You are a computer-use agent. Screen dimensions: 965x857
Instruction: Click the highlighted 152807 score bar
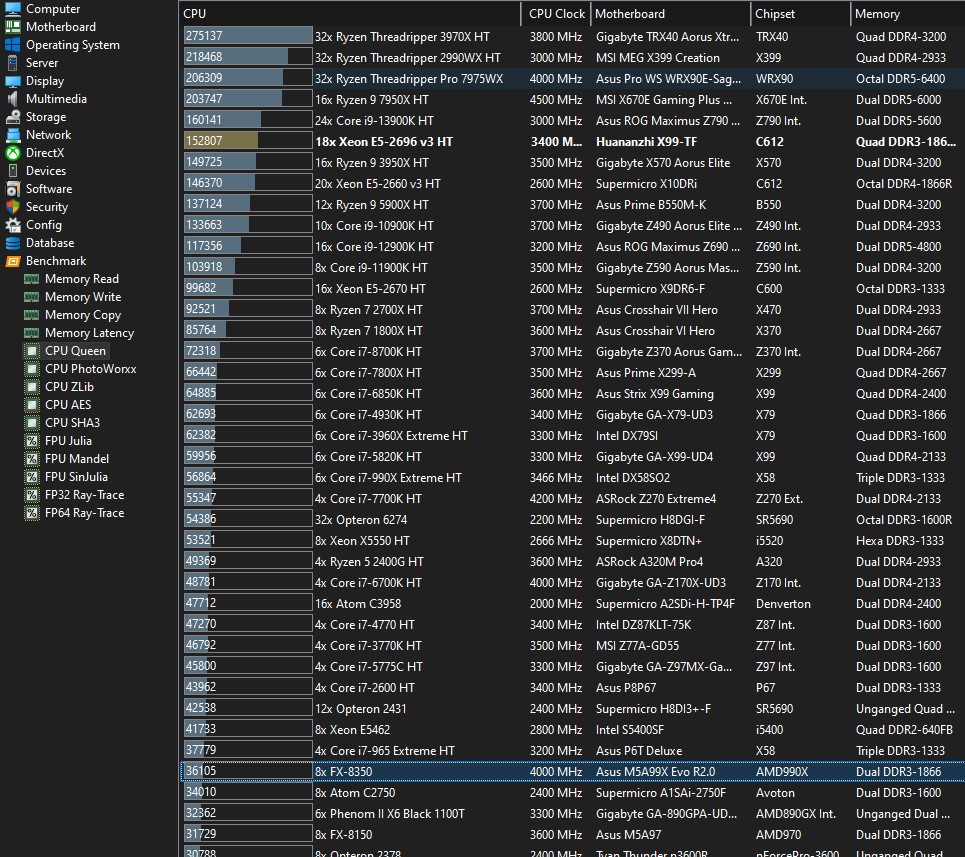[248, 141]
